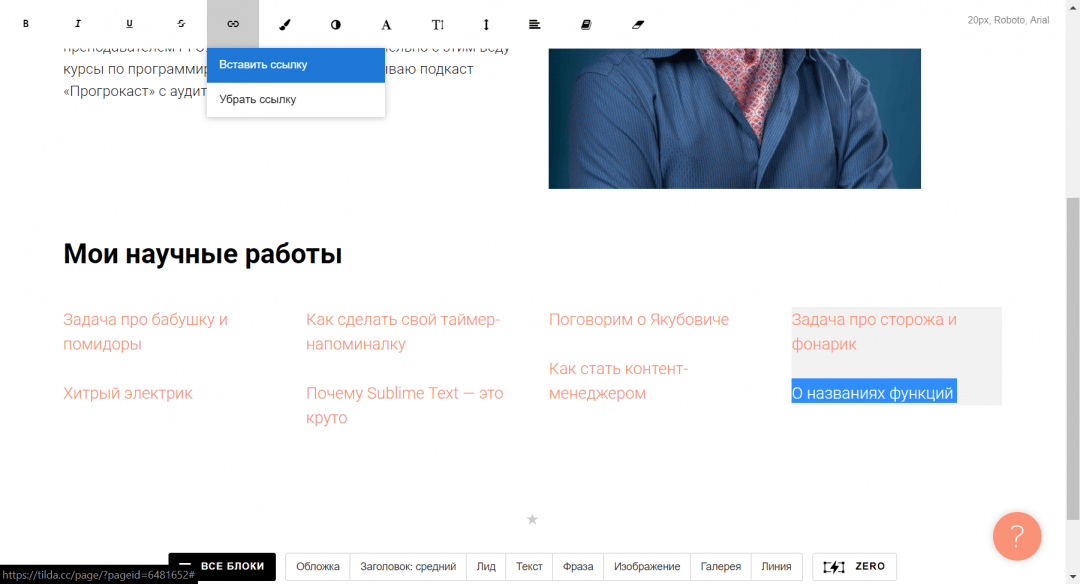Click the 'Хитрый электрик' link
1080x584 pixels.
pyautogui.click(x=128, y=393)
